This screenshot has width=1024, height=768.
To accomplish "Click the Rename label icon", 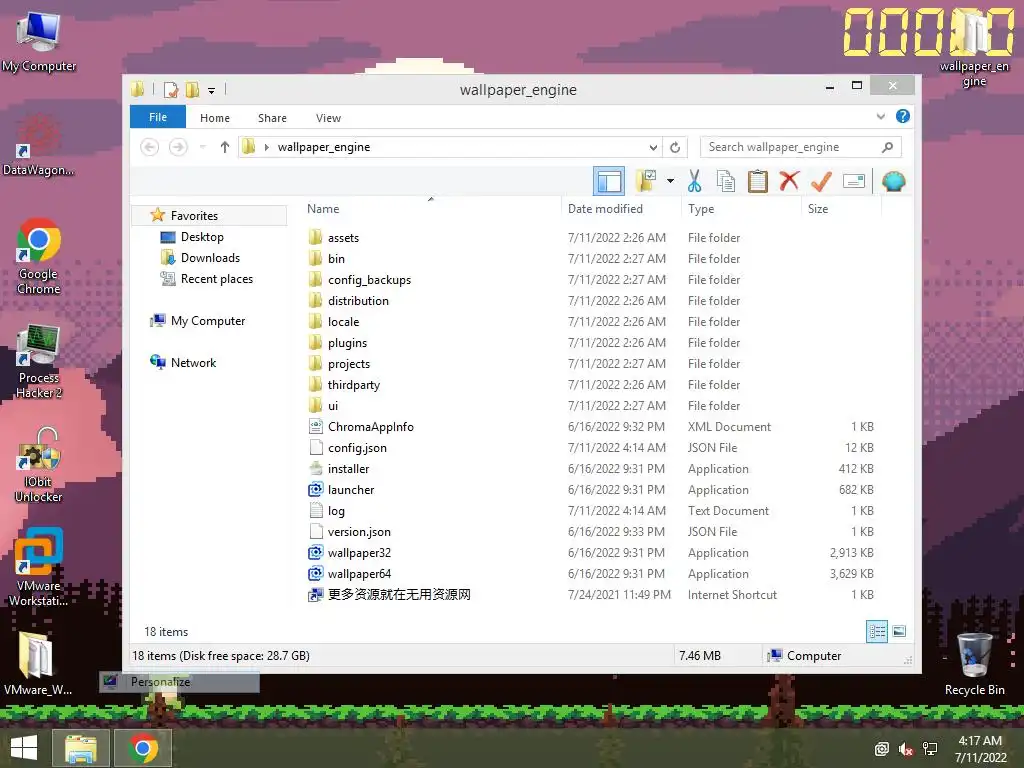I will pyautogui.click(x=854, y=181).
